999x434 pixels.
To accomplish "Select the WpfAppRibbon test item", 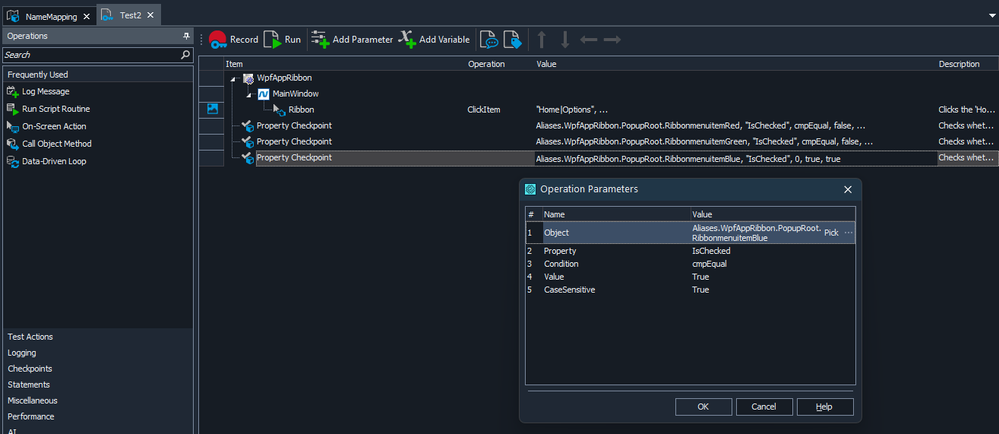I will 284,78.
